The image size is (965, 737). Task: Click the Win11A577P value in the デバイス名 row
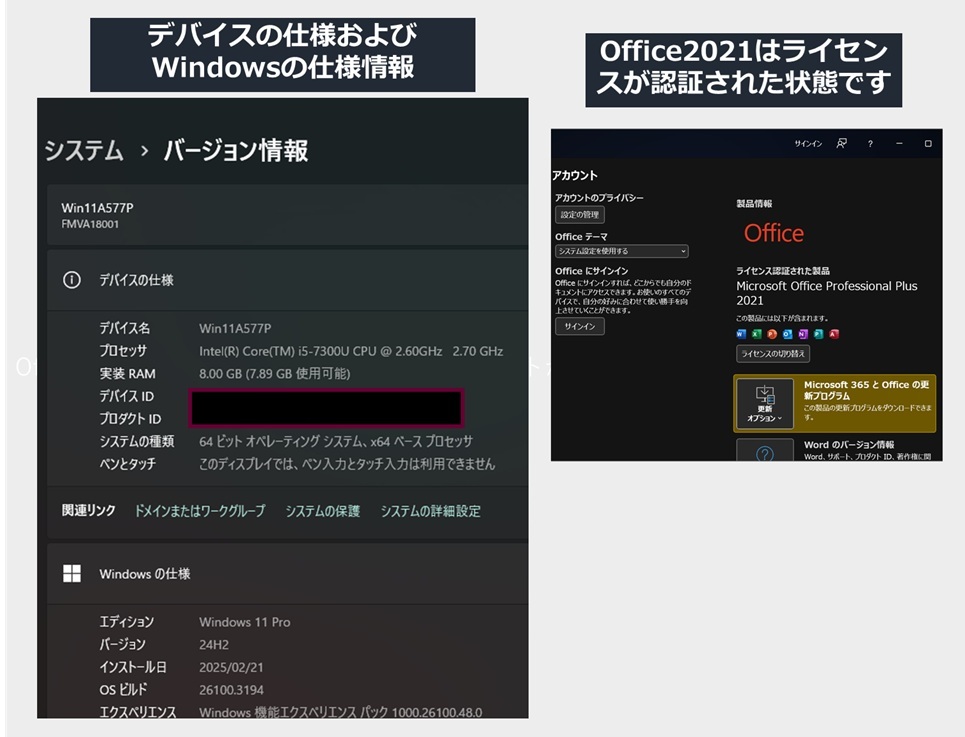[235, 329]
